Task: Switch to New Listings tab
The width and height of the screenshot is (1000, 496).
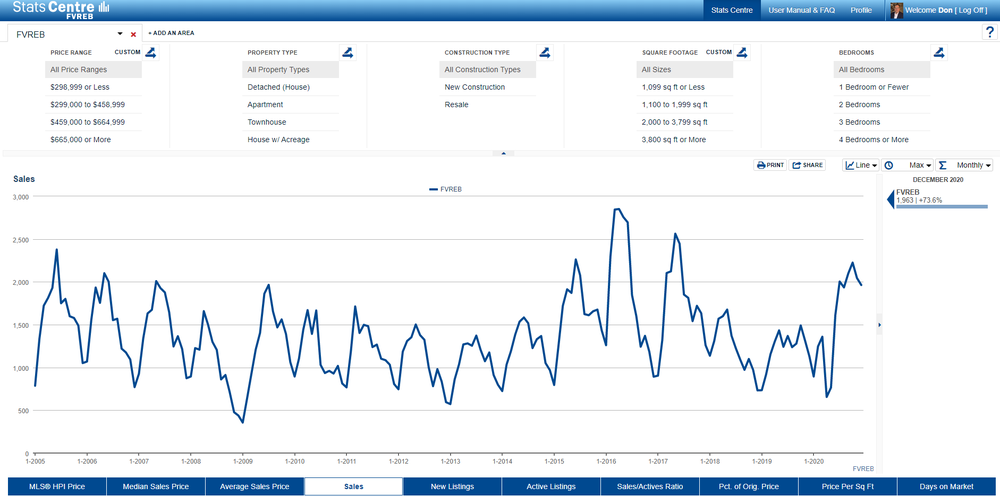Action: [x=452, y=486]
